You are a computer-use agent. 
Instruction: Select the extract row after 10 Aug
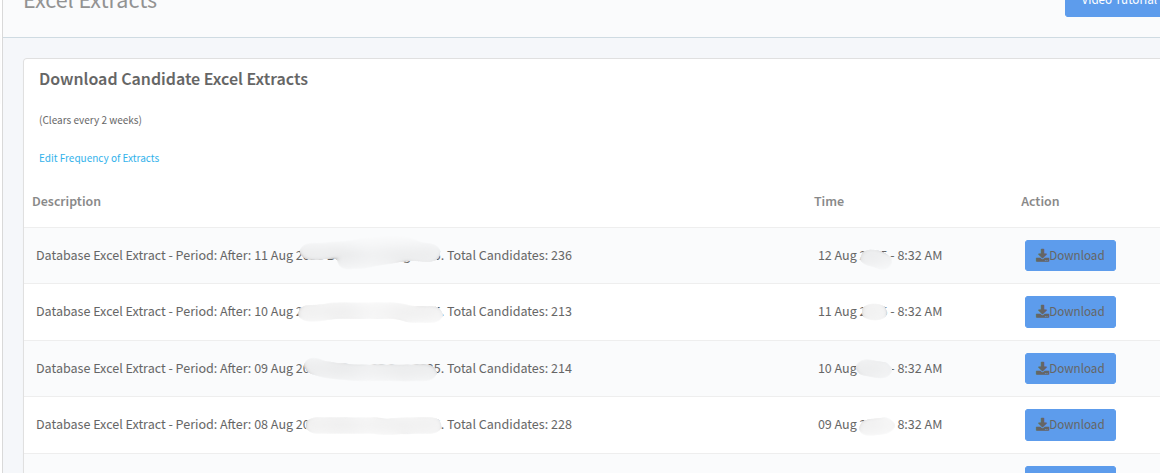point(592,312)
